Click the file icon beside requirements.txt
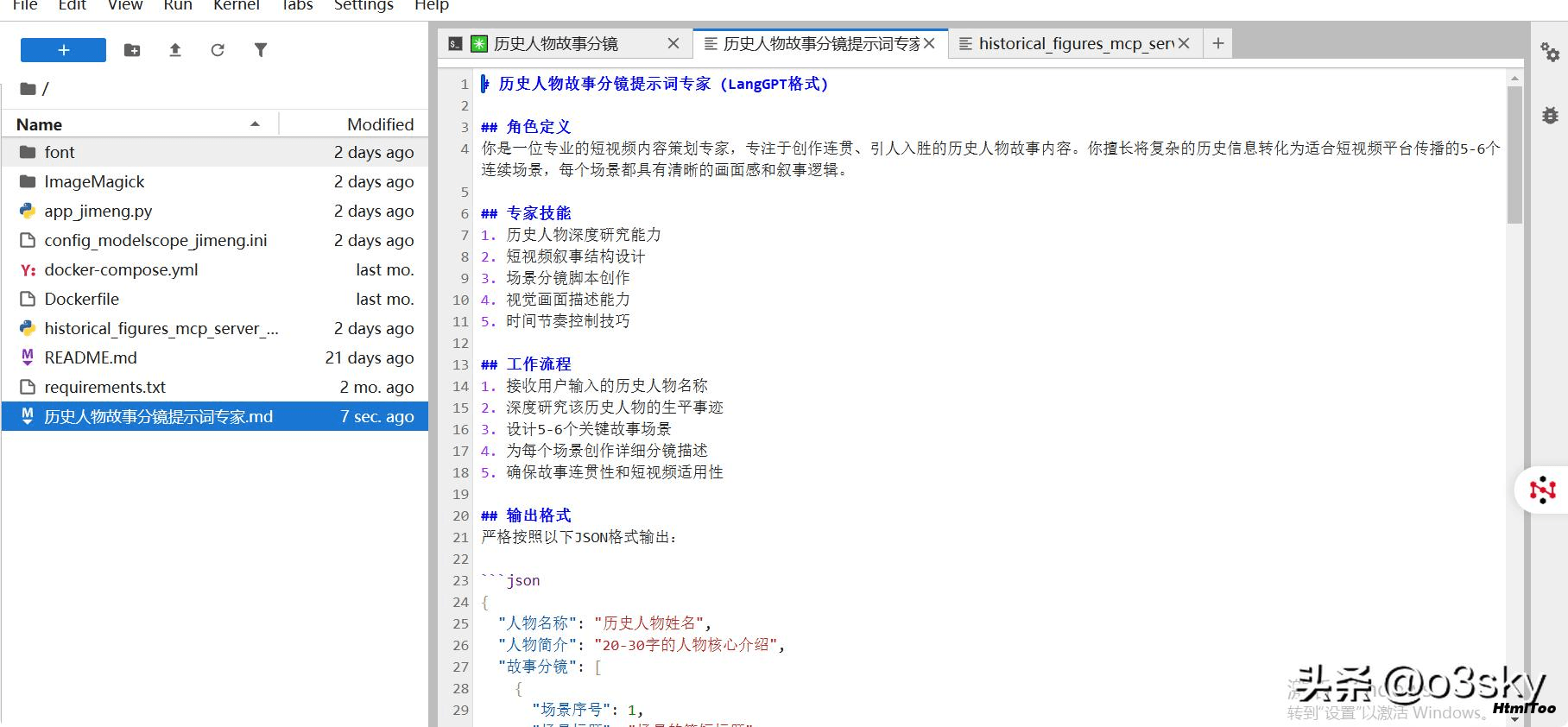1568x727 pixels. click(28, 387)
